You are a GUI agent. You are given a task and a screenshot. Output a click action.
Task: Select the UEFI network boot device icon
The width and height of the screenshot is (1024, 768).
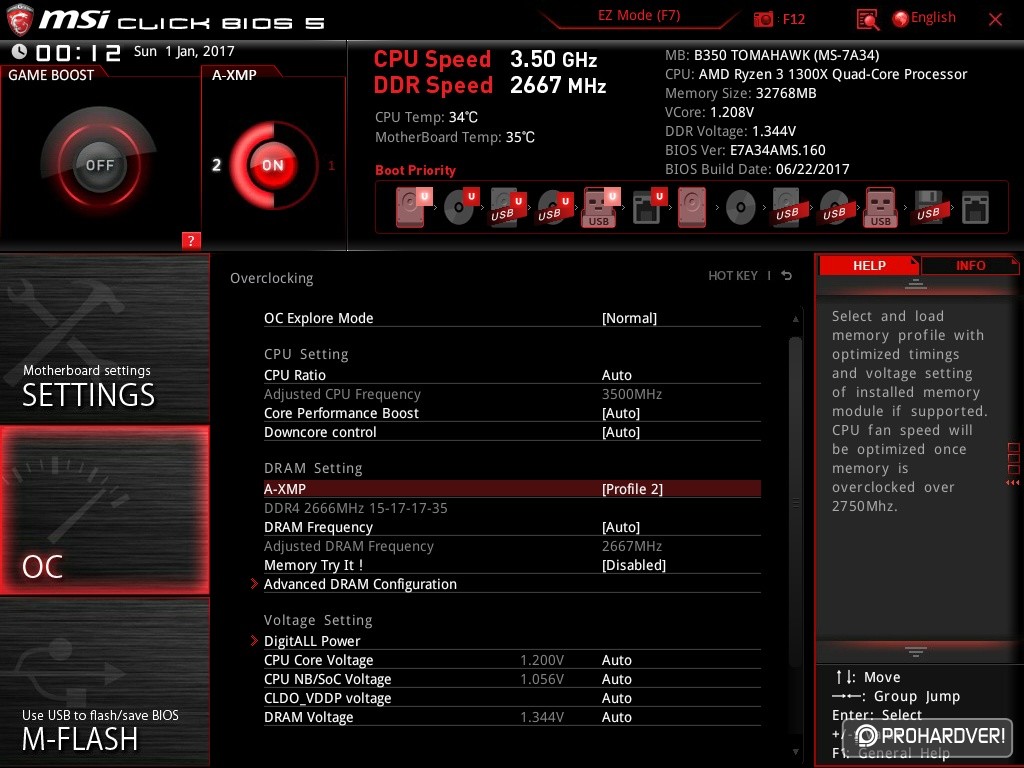coord(648,207)
